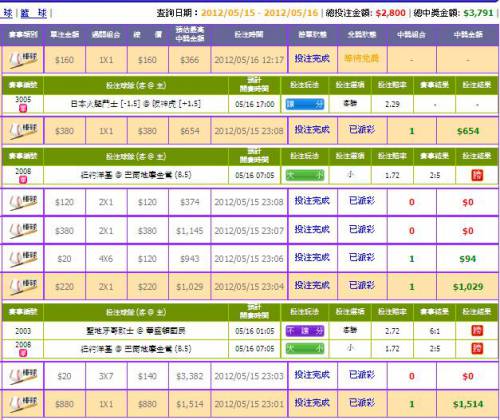Click the game number 2003

pos(23,331)
